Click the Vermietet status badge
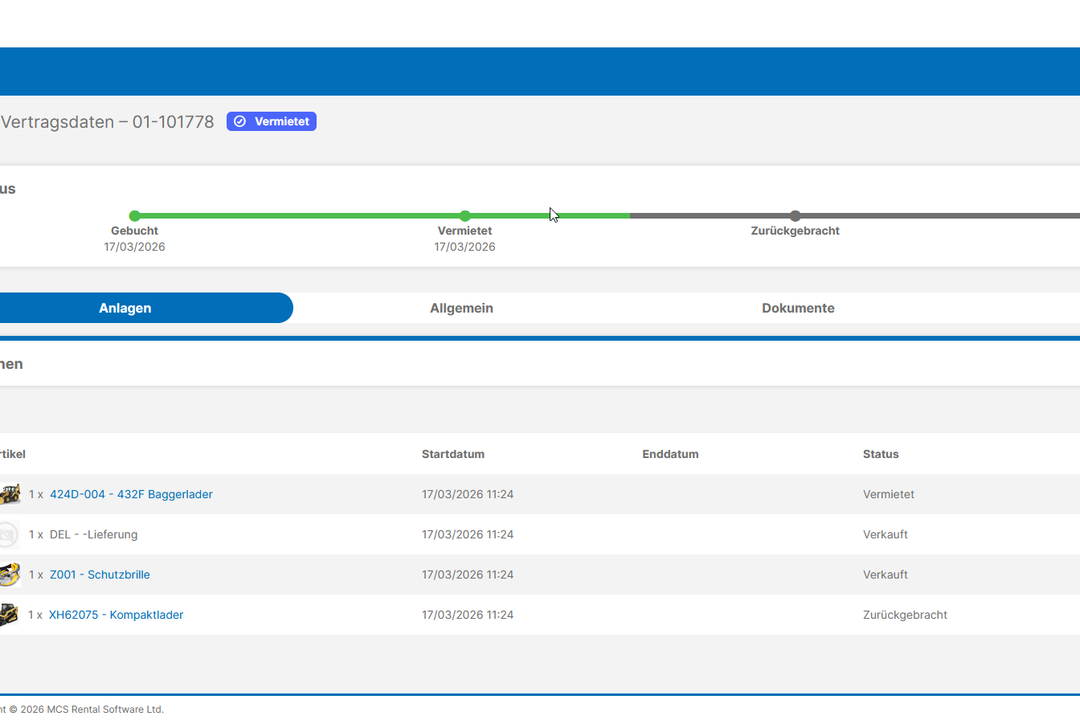1080x720 pixels. click(271, 121)
